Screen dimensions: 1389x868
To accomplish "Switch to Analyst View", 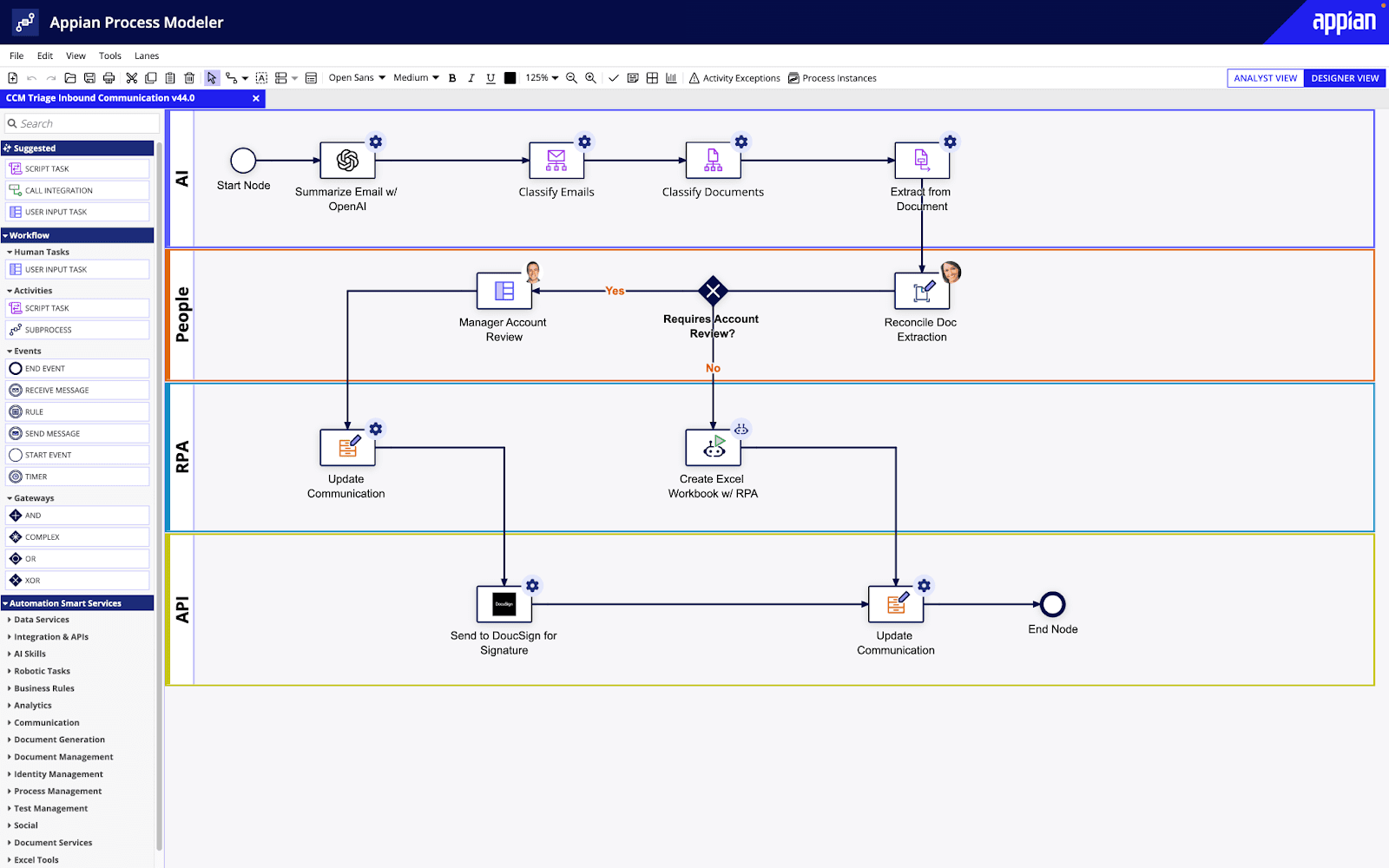I will click(1266, 78).
